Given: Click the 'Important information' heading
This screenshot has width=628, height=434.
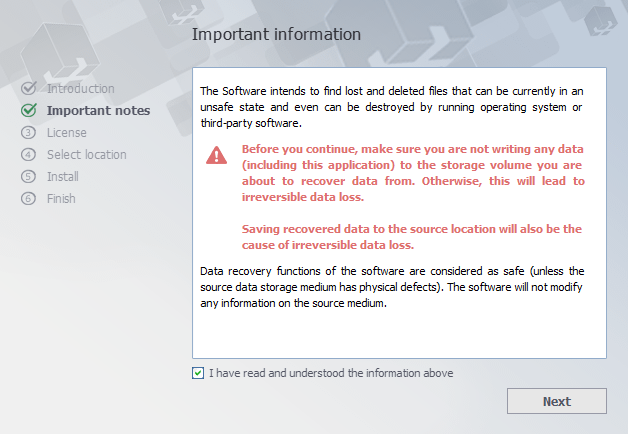Looking at the screenshot, I should click(276, 34).
